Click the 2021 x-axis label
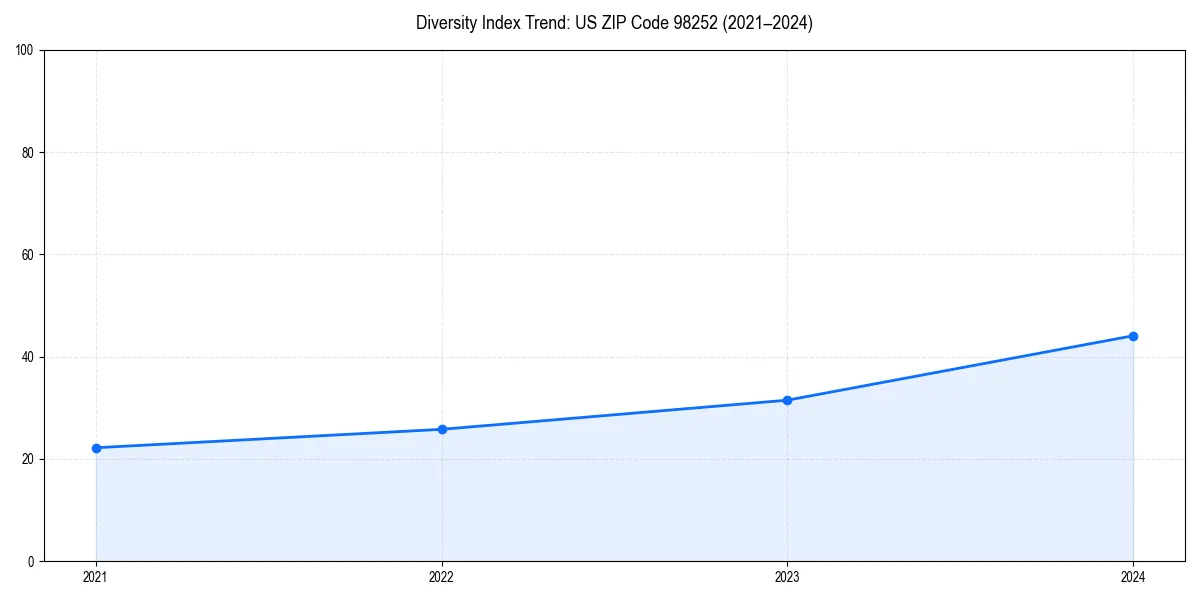Screen dimensions: 1200x600 click(95, 577)
